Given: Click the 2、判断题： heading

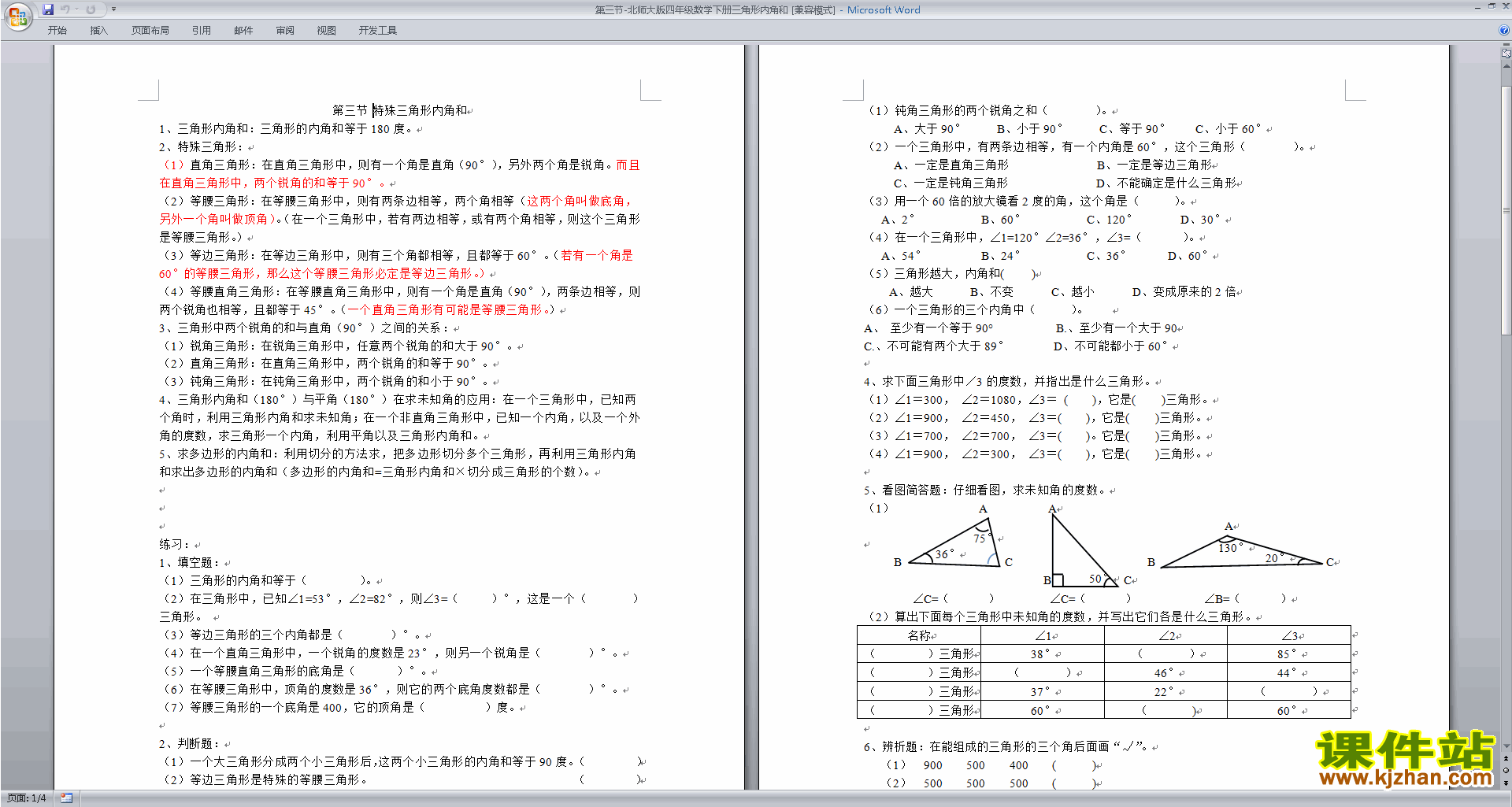Looking at the screenshot, I should (190, 743).
